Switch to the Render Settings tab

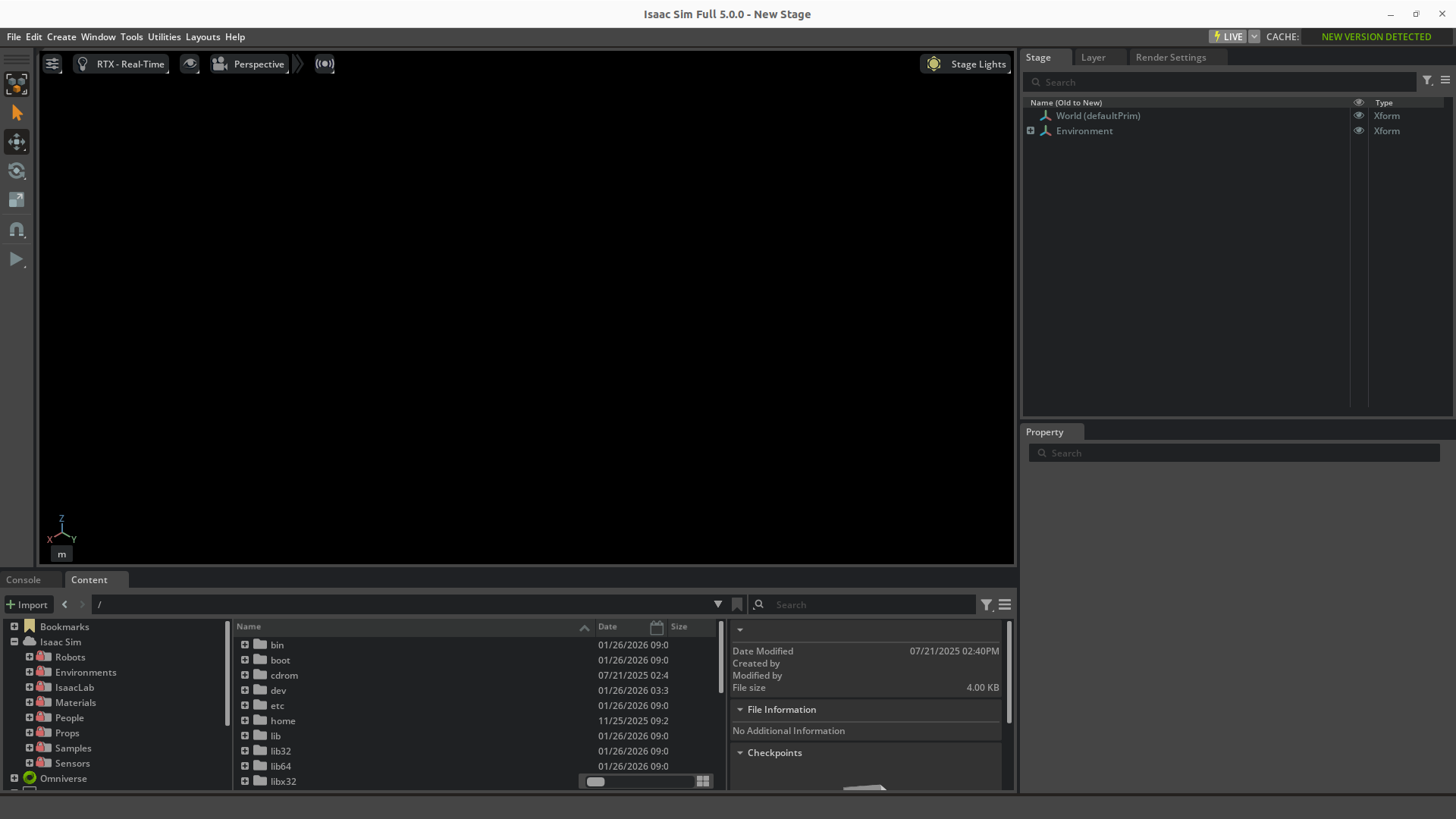click(x=1170, y=58)
